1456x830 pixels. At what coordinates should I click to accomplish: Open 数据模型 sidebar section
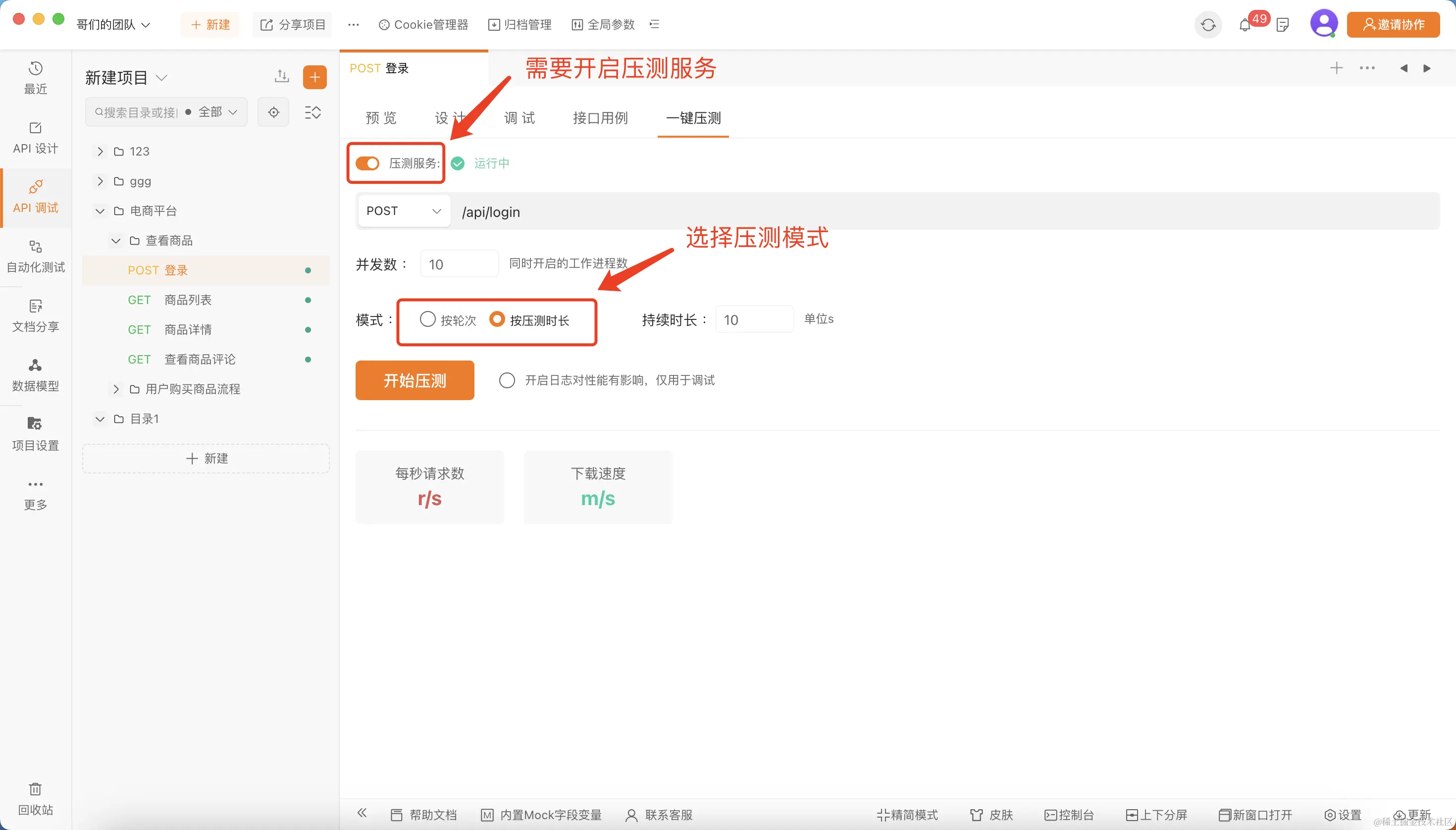tap(35, 375)
